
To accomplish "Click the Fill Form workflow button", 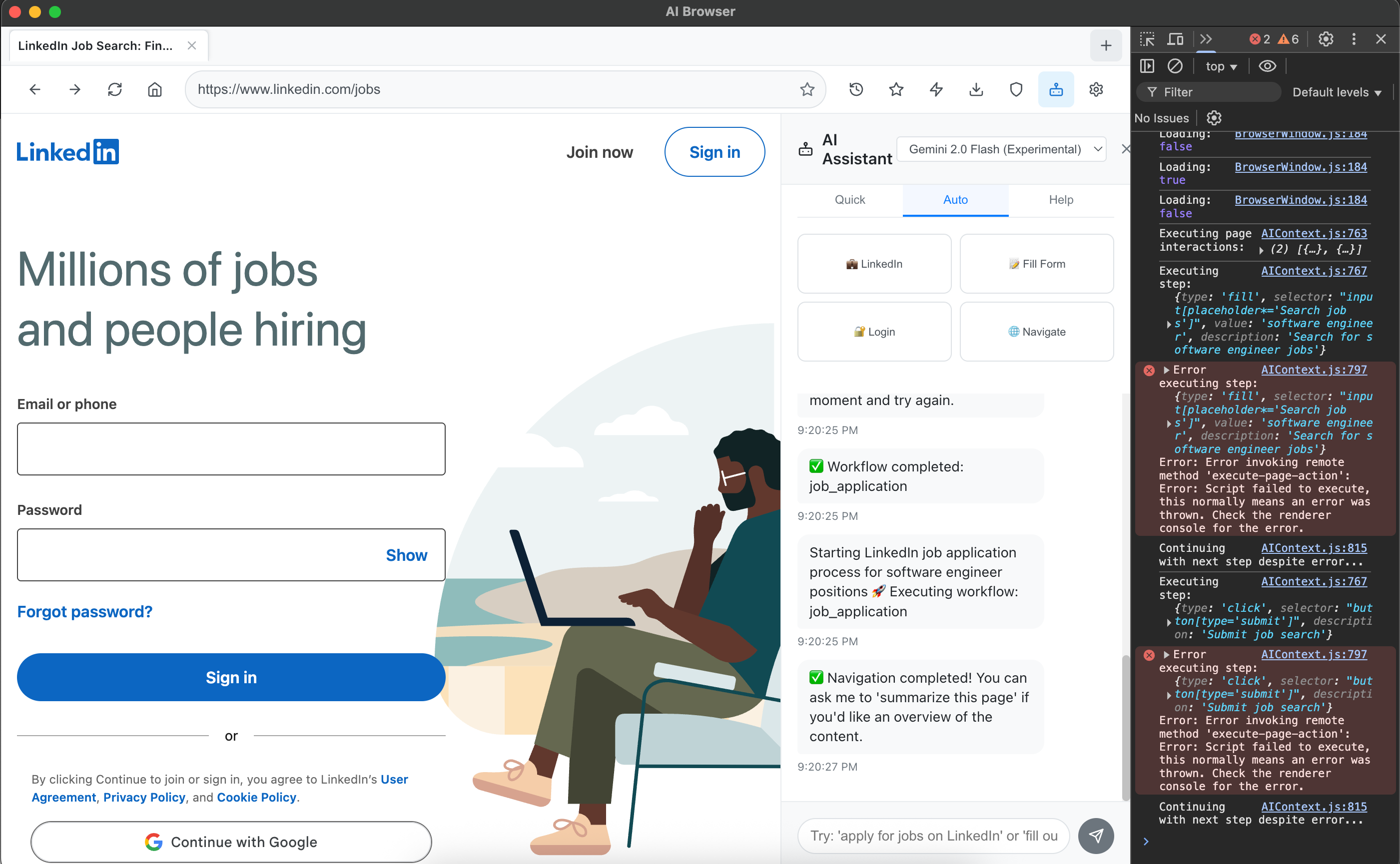I will pos(1036,263).
